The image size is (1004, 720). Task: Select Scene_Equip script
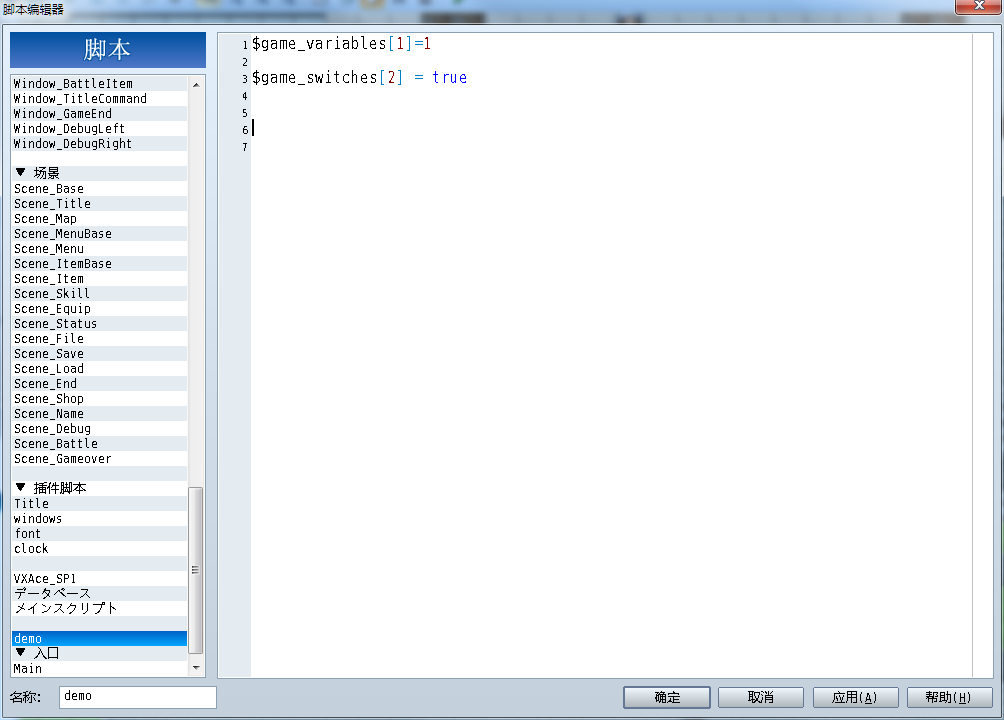[x=99, y=309]
